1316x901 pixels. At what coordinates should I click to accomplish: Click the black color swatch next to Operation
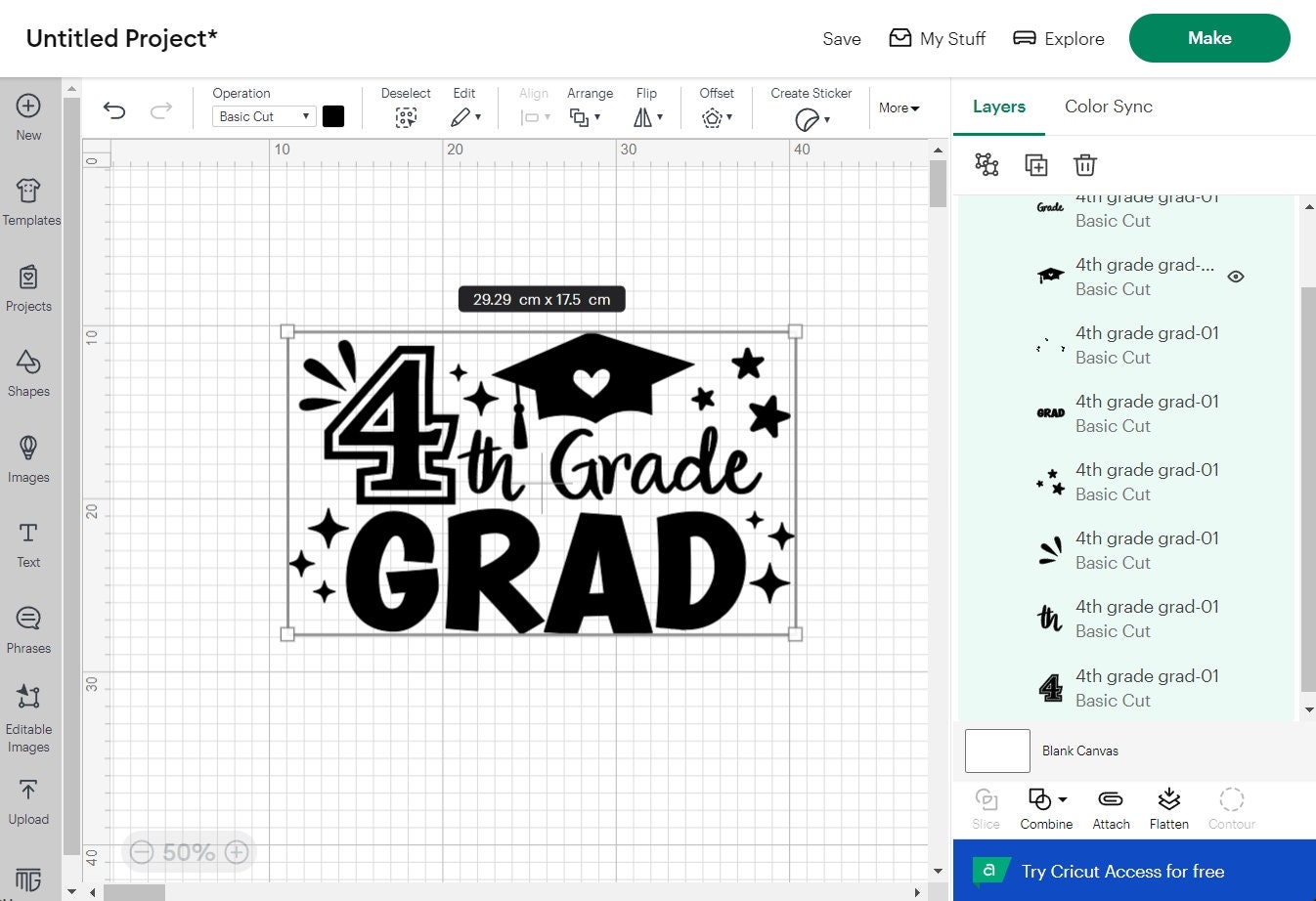(333, 115)
